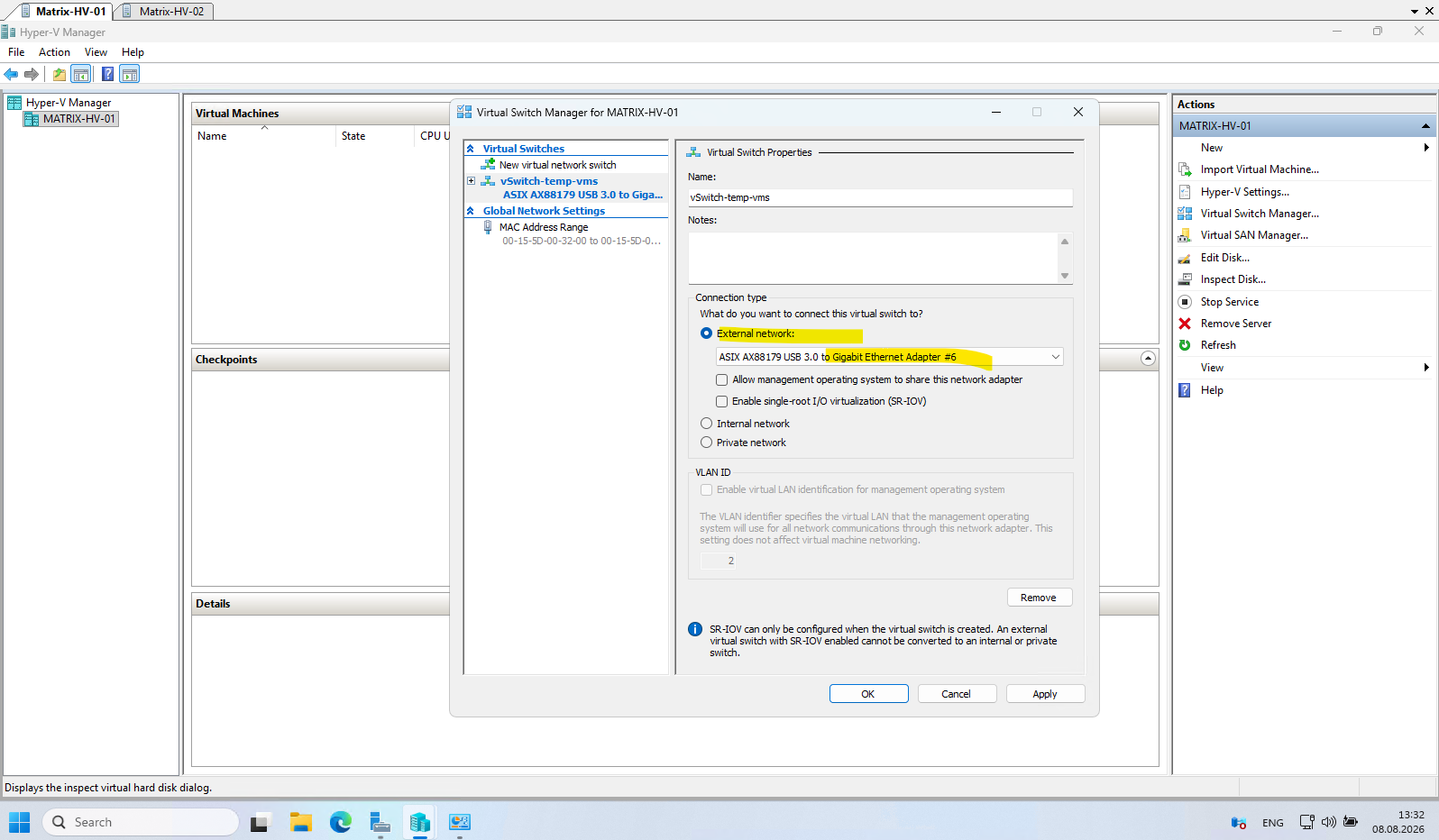1439x840 pixels.
Task: Open File Explorer from the taskbar
Action: [300, 822]
